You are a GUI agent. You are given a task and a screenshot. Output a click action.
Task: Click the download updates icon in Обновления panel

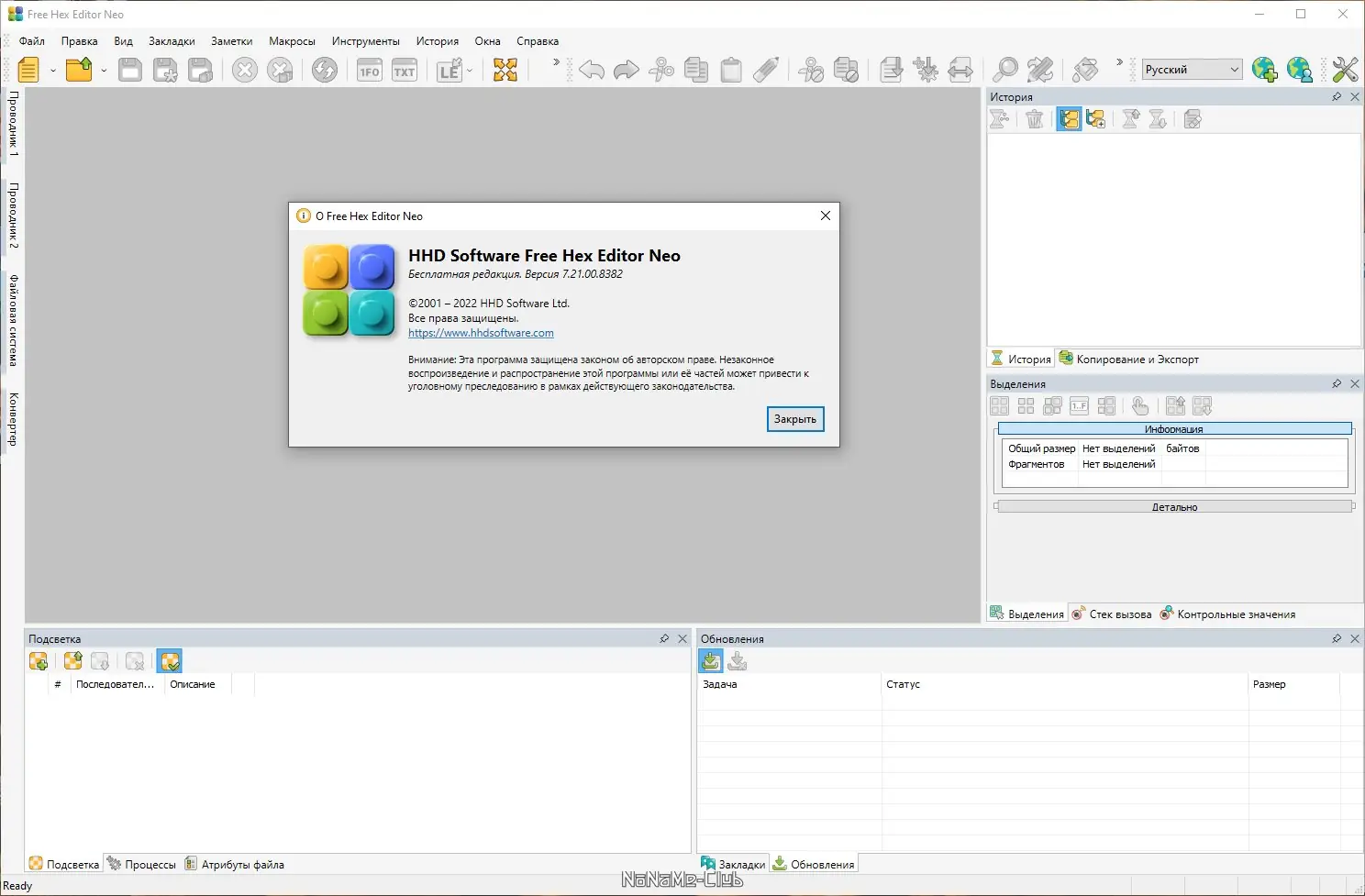tap(711, 660)
